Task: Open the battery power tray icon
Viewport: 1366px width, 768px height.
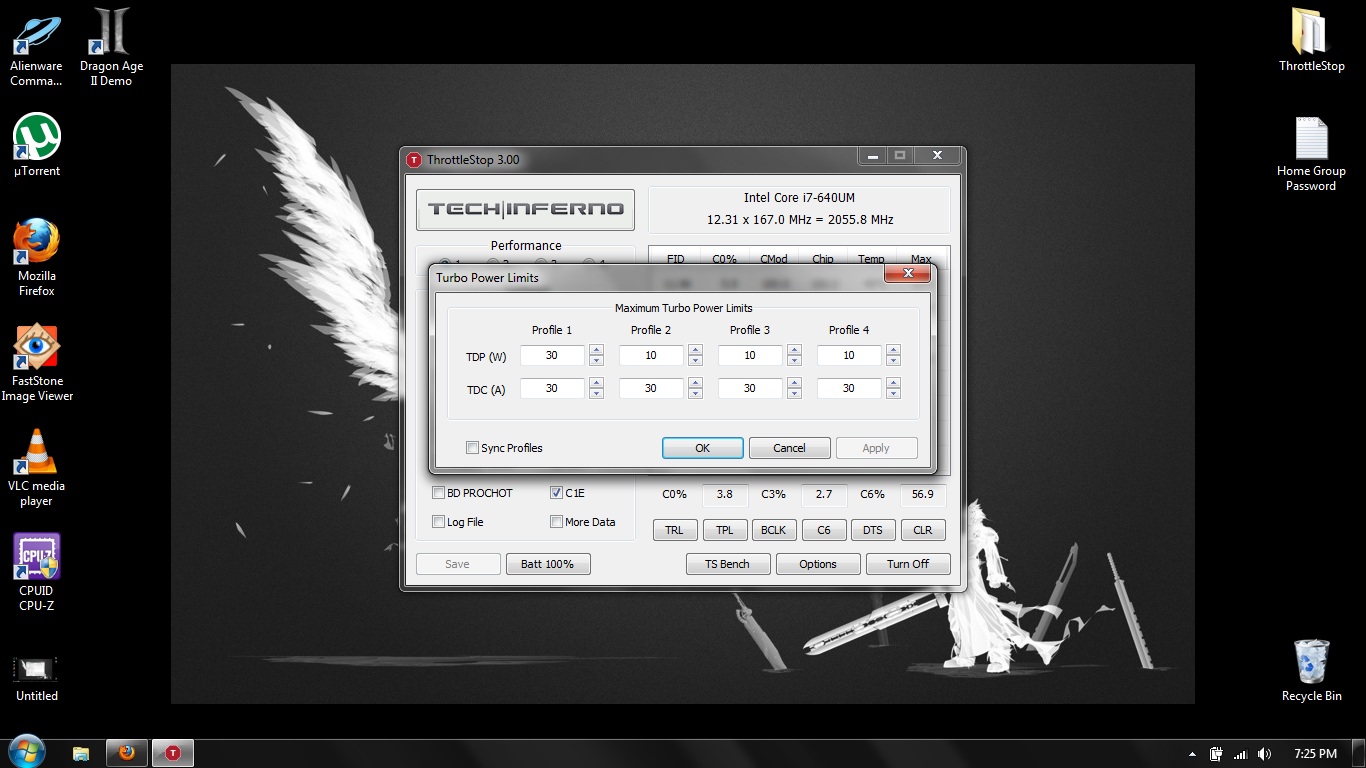Action: coord(1216,754)
